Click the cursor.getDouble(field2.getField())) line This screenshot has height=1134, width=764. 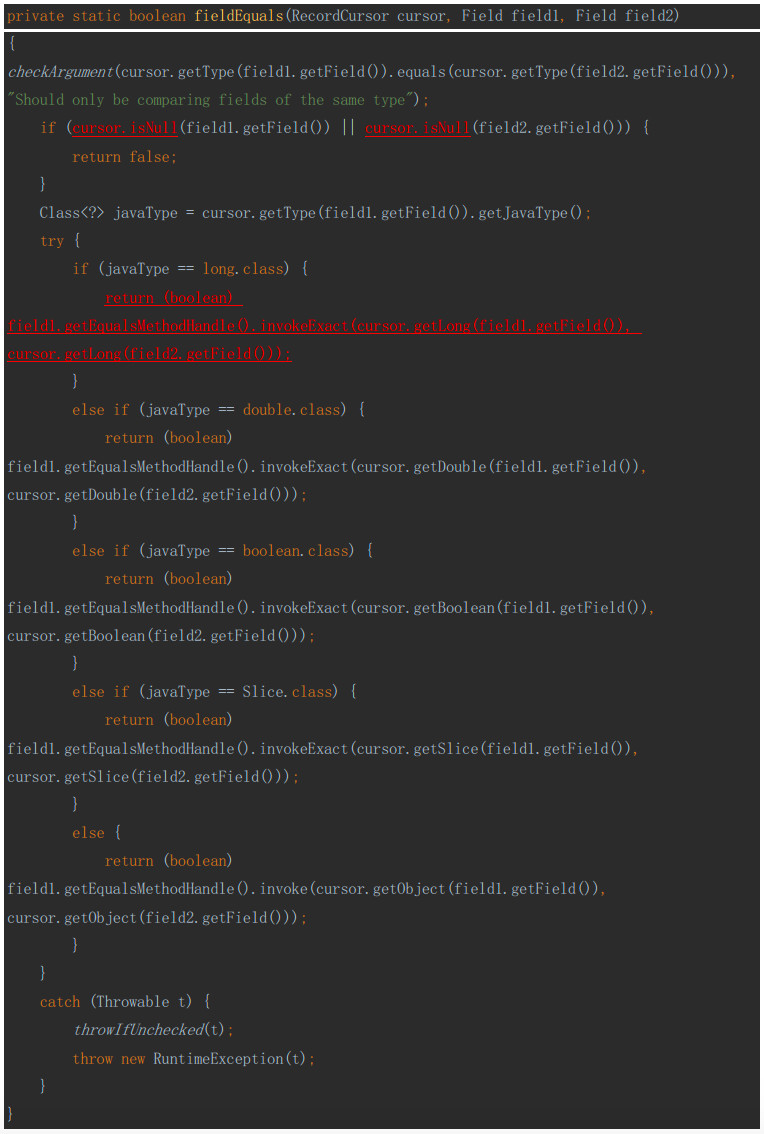pos(157,495)
